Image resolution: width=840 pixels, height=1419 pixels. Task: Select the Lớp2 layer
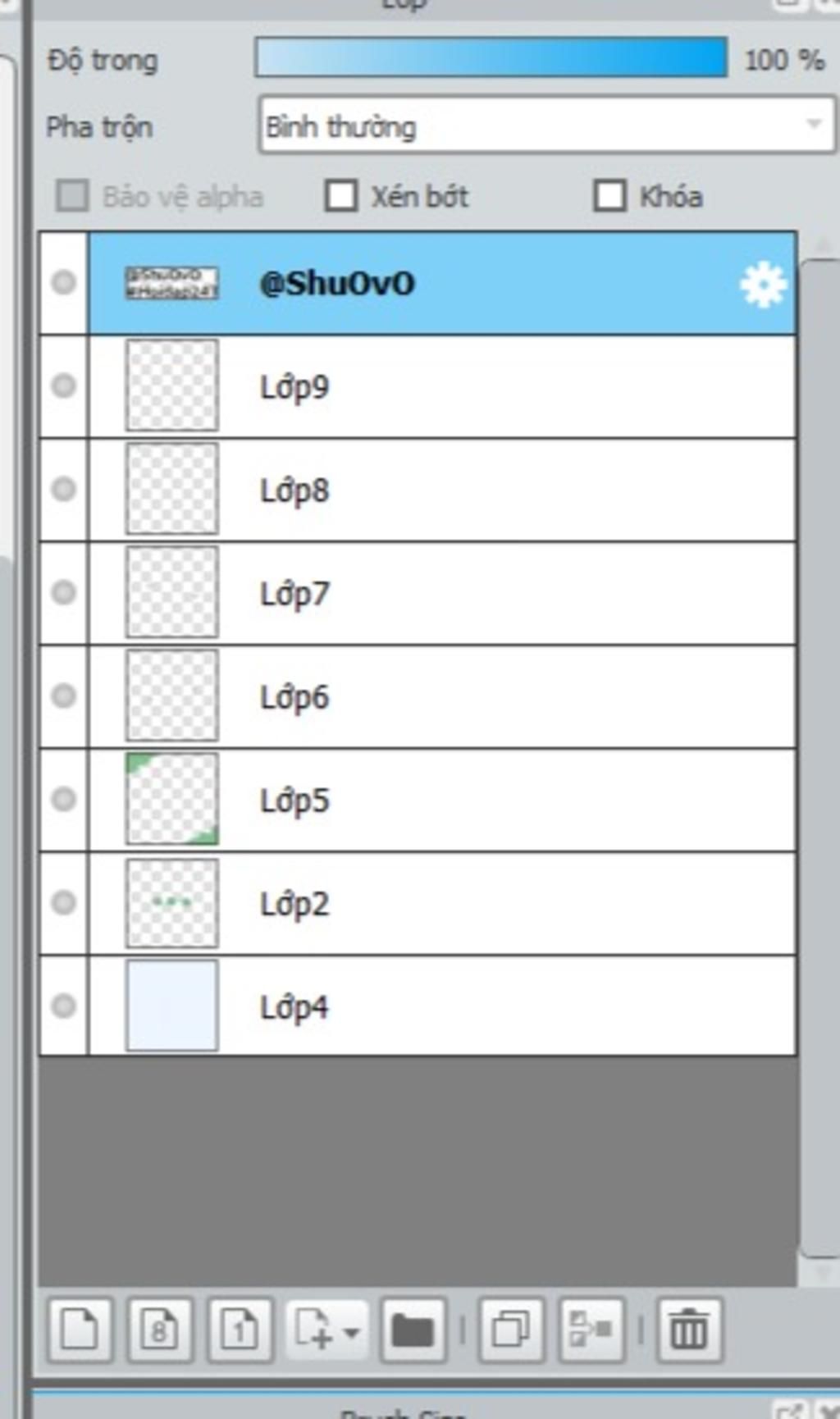[x=442, y=903]
